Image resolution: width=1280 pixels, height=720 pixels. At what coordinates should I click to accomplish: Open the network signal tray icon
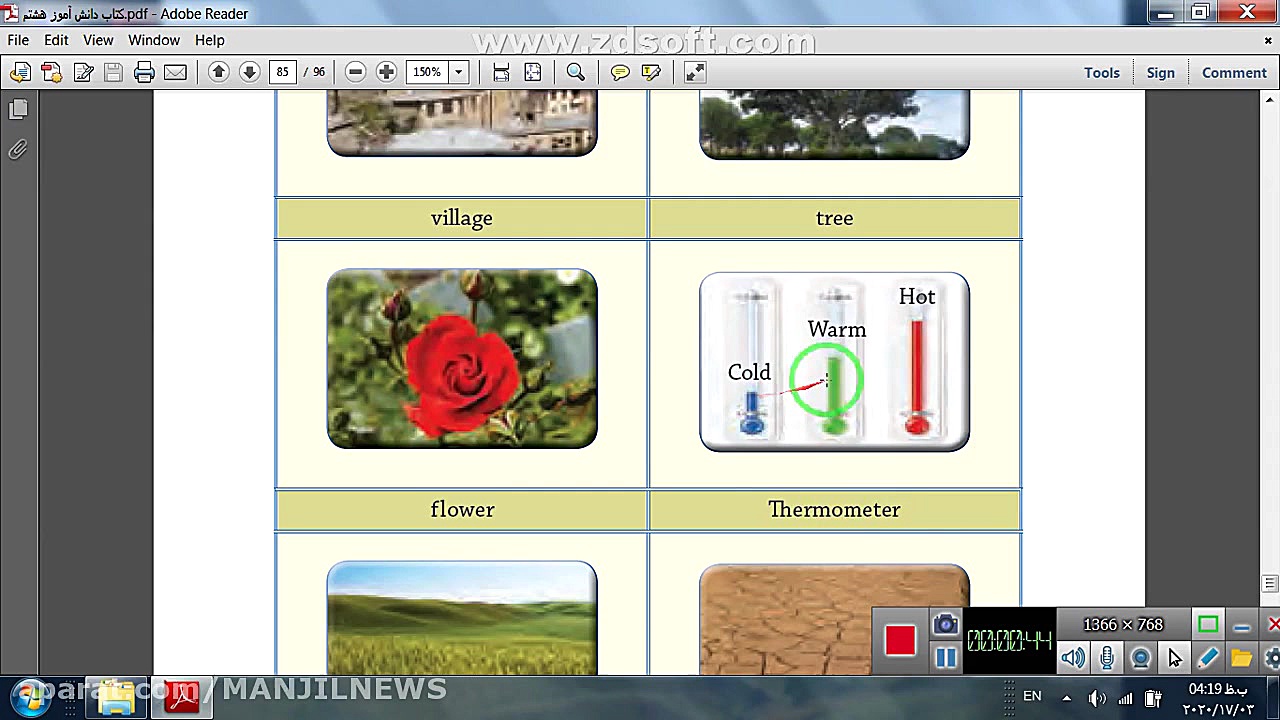(x=1125, y=698)
